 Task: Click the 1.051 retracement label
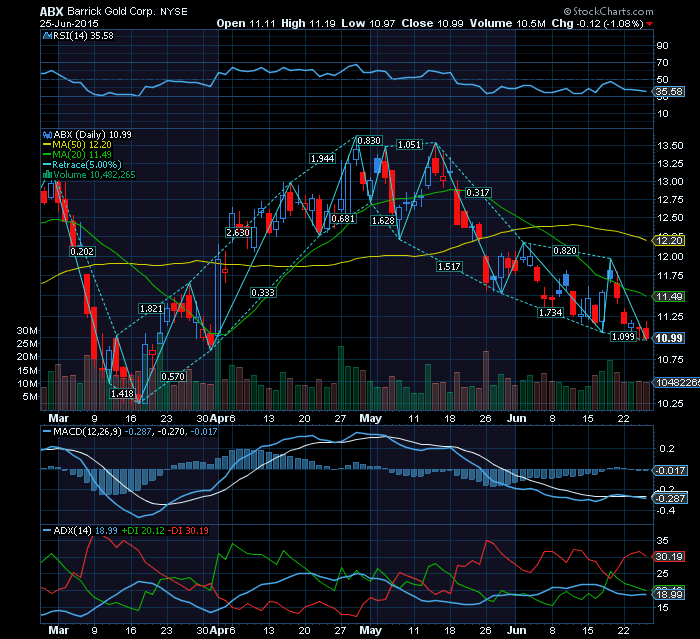point(409,144)
